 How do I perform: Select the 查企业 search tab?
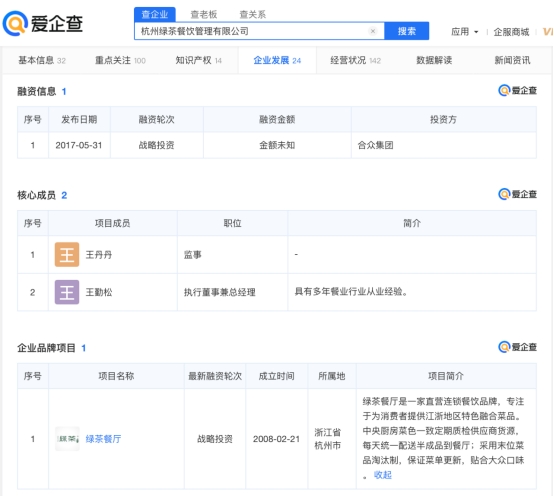click(x=154, y=14)
